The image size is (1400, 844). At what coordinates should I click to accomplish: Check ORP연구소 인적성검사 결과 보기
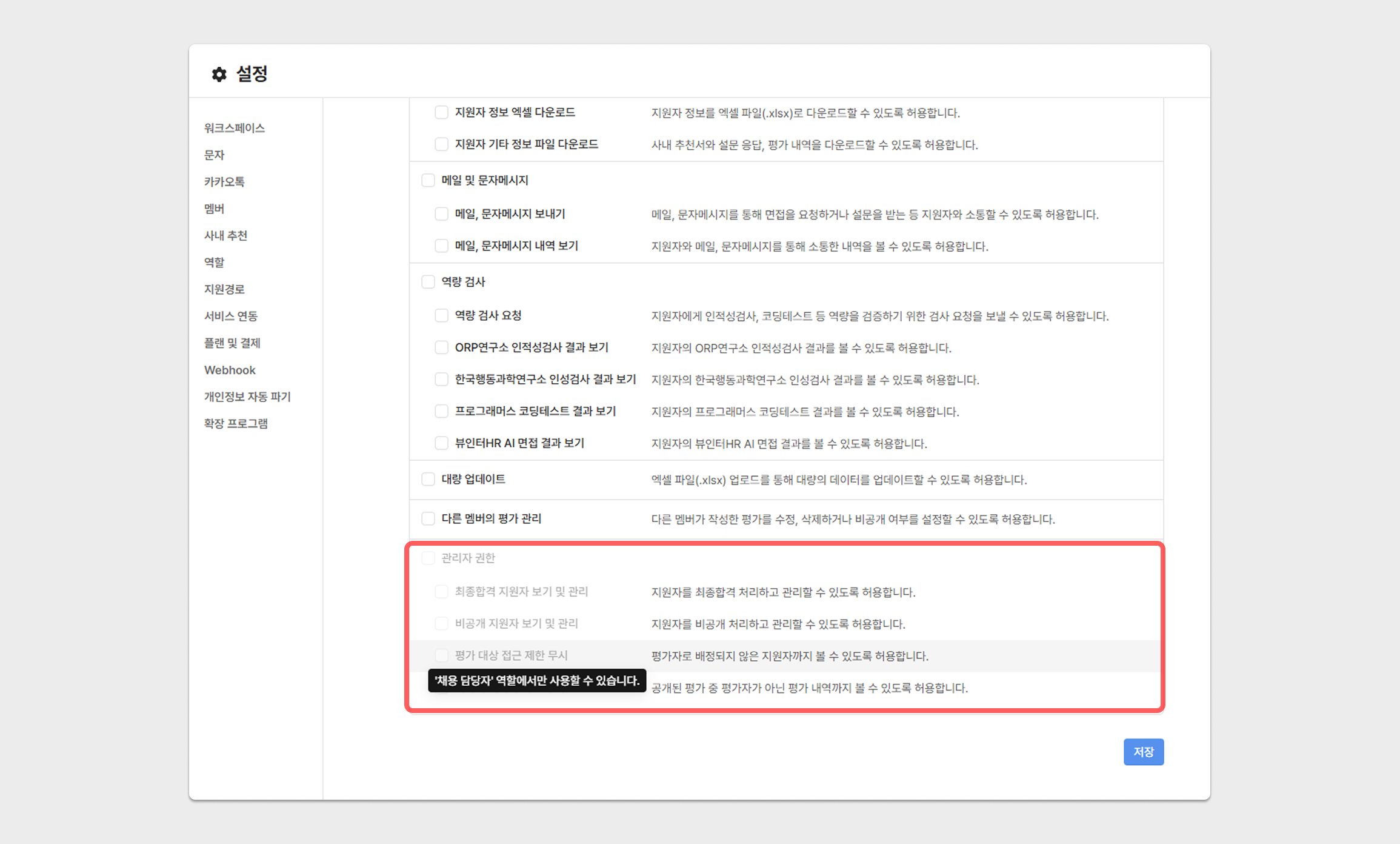coord(441,347)
